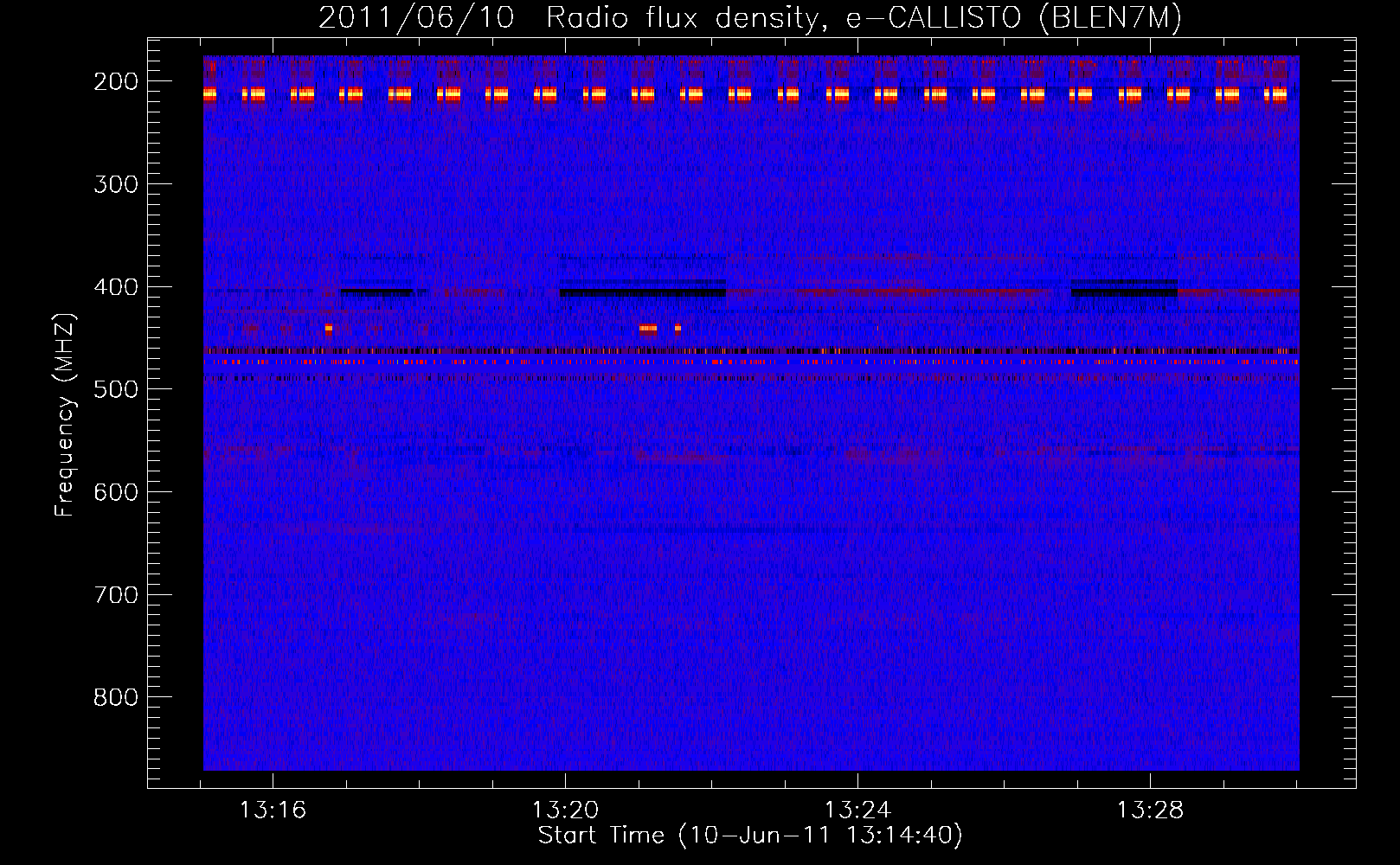Click the plot title '2011/06/10 Radio flux density, e-CALLISTO (BLEN7M)'
The image size is (1400, 865).
point(750,17)
